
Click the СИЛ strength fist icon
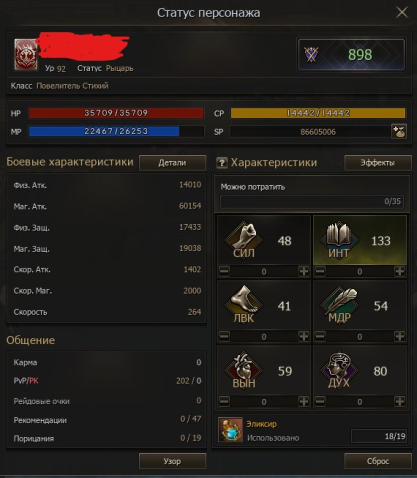click(244, 240)
